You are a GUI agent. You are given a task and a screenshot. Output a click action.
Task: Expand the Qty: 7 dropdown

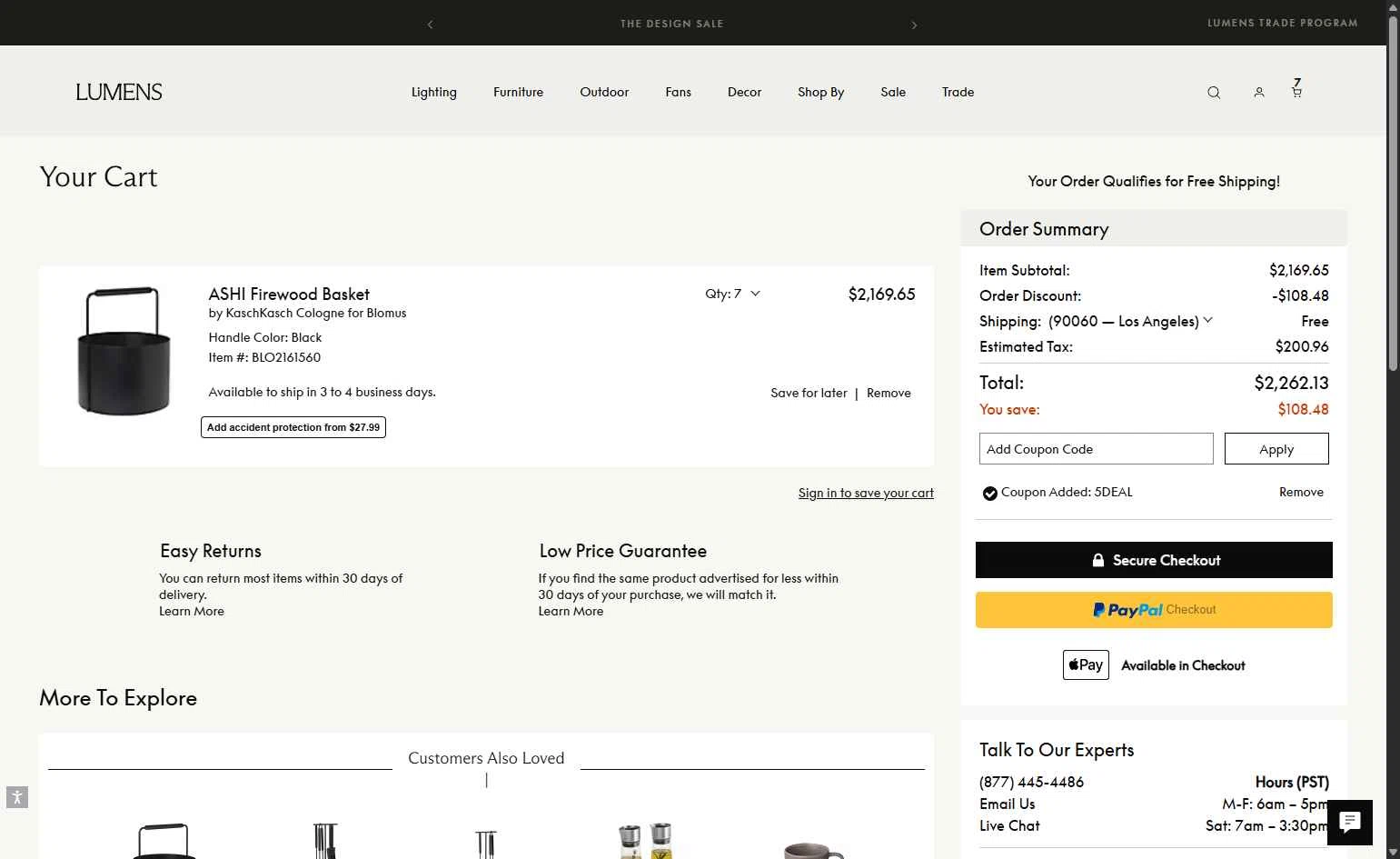point(732,294)
